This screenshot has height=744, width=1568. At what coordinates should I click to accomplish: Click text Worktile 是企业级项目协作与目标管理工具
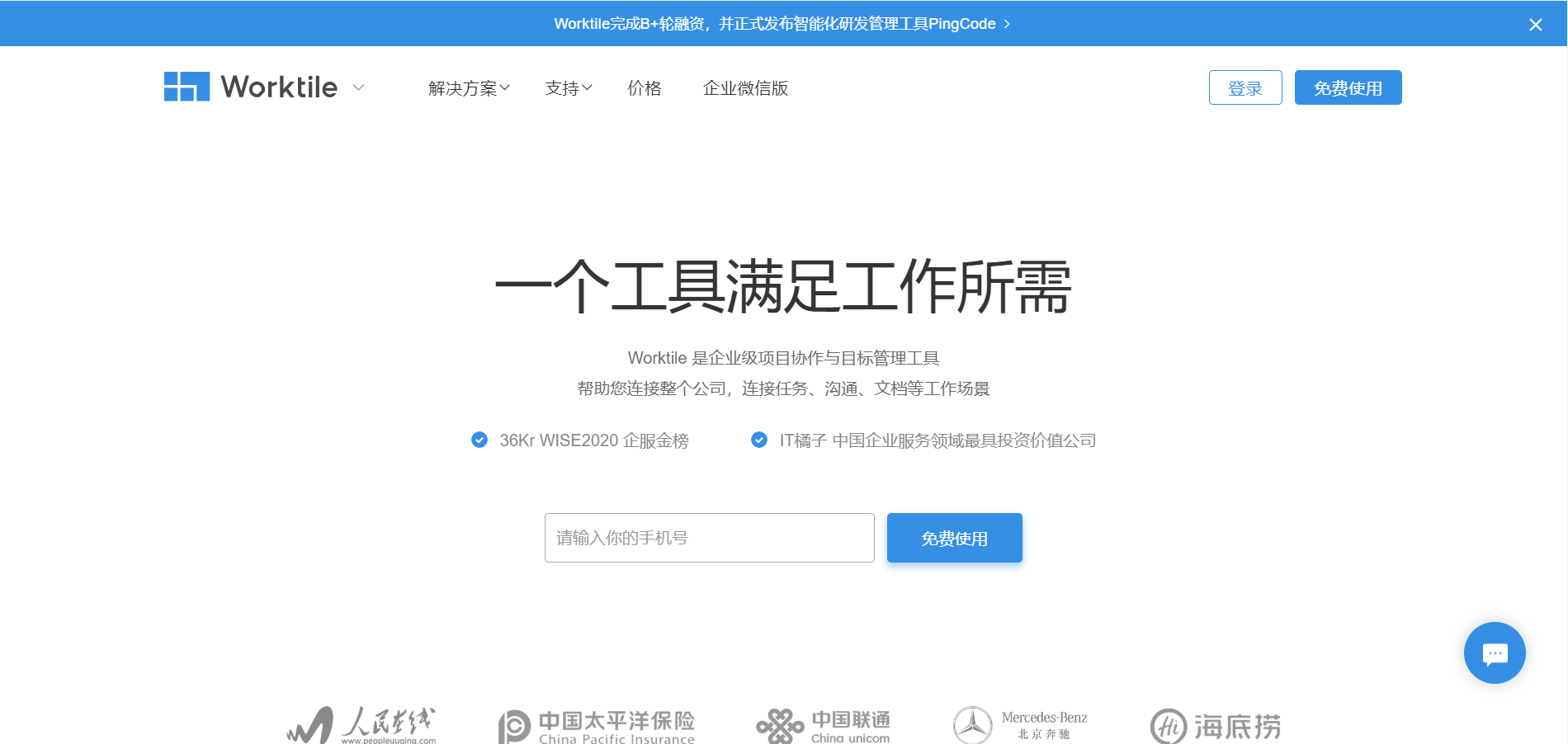[783, 358]
